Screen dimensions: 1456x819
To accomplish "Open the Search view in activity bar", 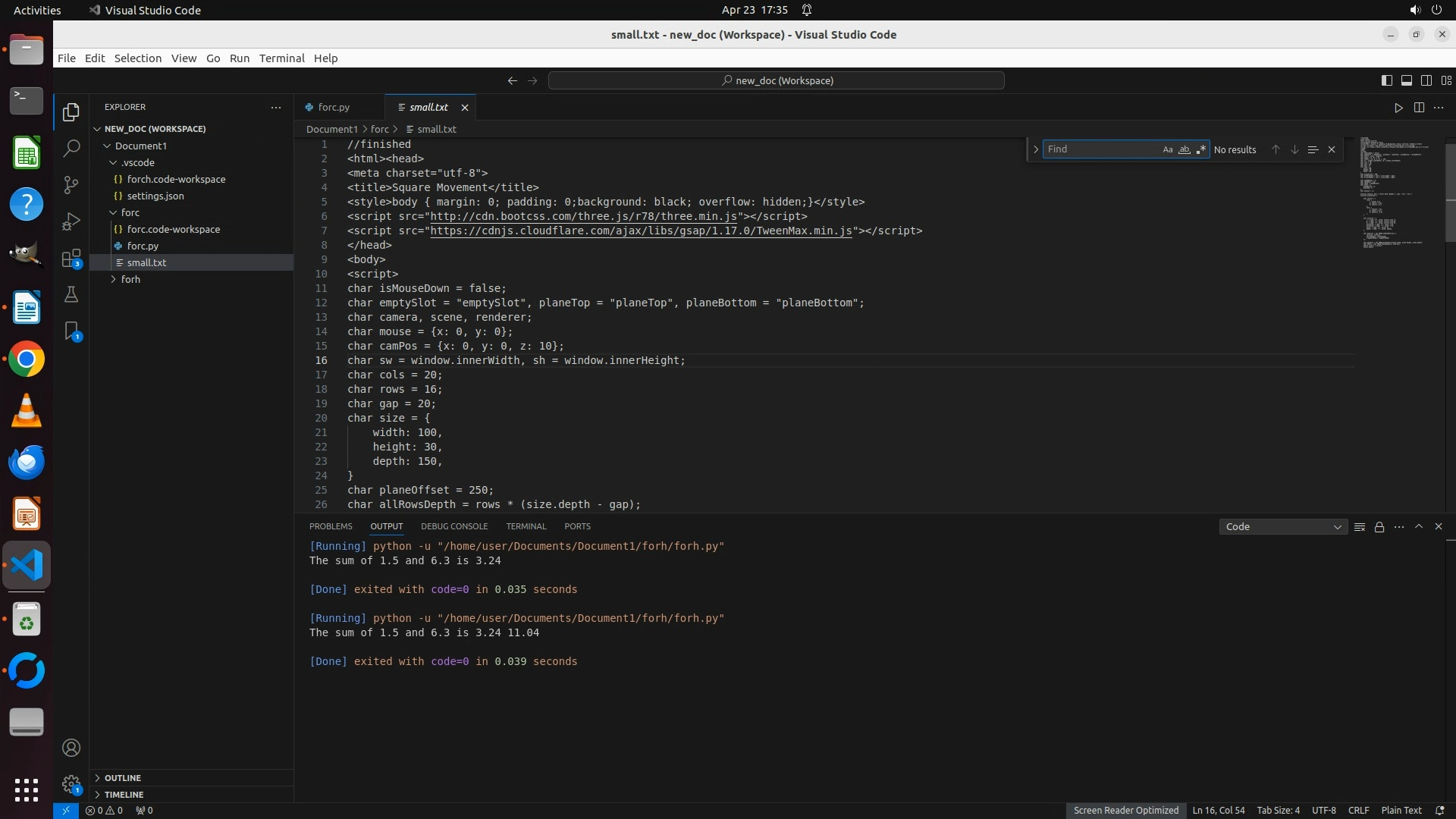I will pyautogui.click(x=71, y=148).
